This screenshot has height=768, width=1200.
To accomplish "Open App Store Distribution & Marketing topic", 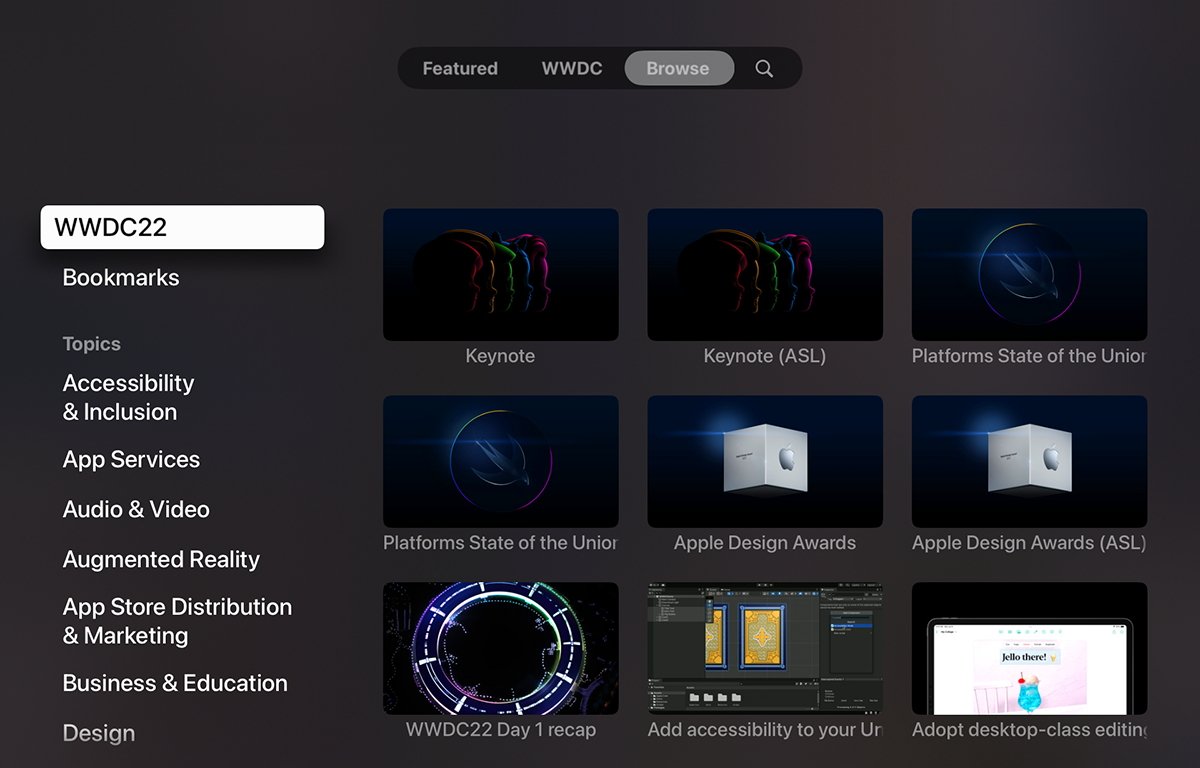I will [x=177, y=621].
